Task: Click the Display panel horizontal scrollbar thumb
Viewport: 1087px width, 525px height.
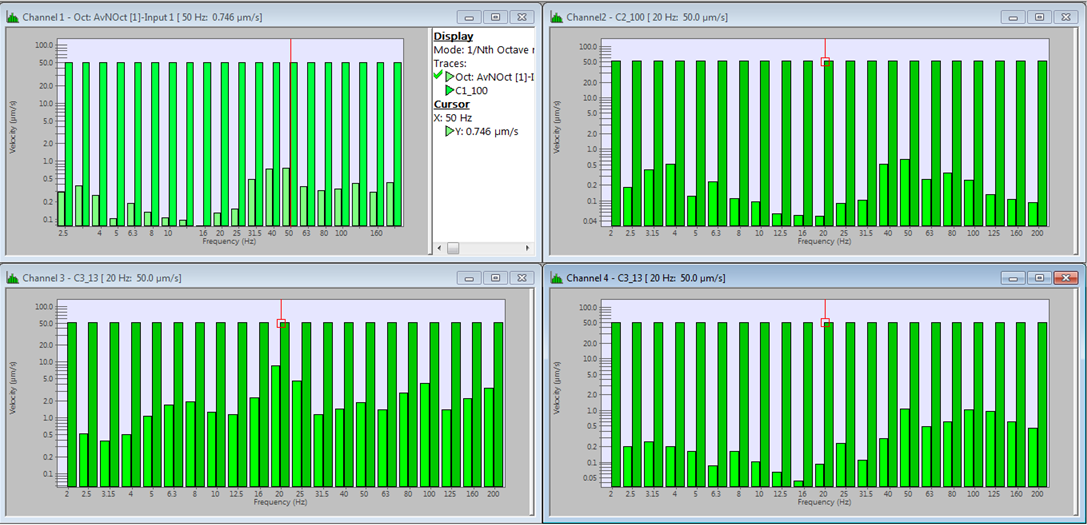Action: point(453,248)
